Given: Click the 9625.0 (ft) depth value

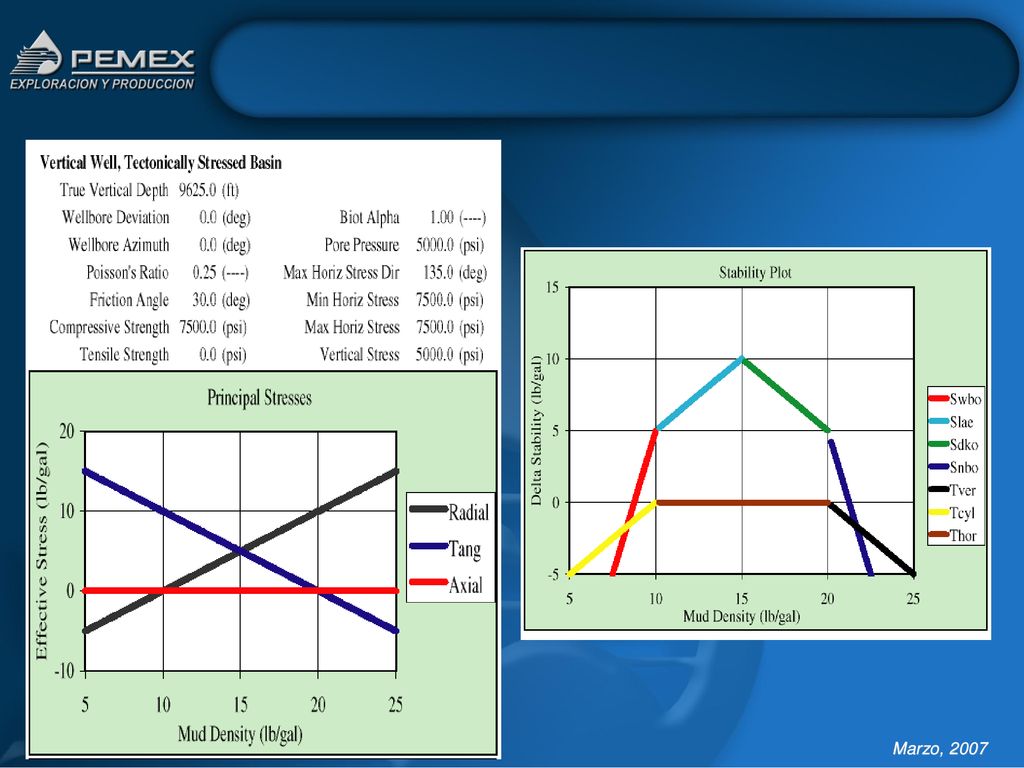Looking at the screenshot, I should pos(209,190).
